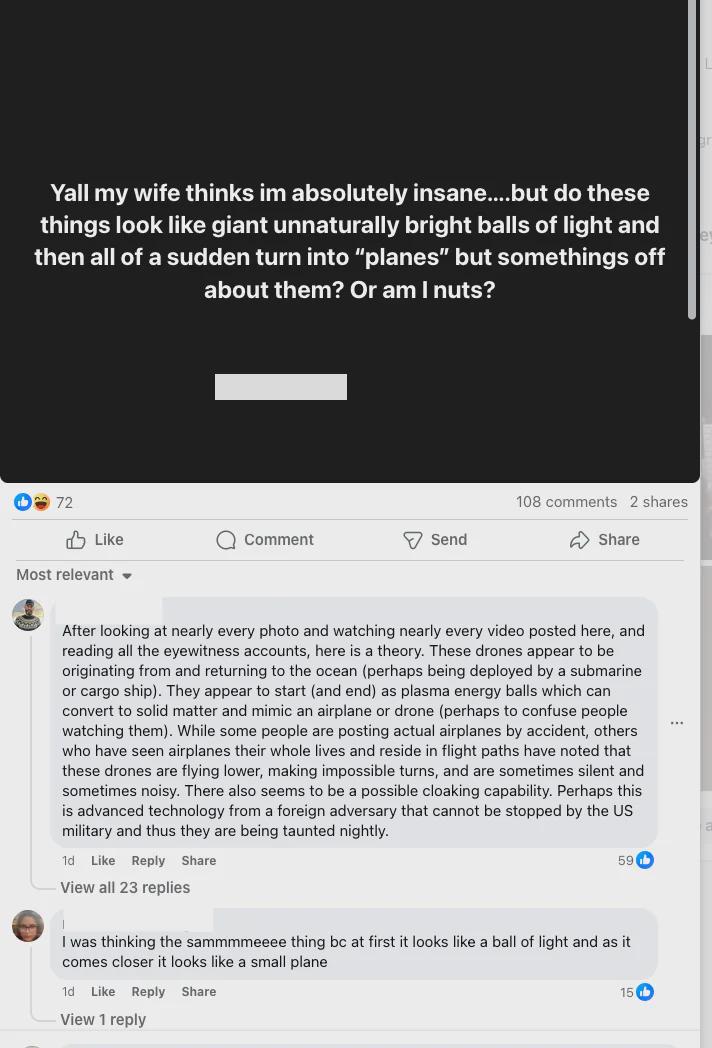
Task: Click the Send icon
Action: pyautogui.click(x=412, y=540)
